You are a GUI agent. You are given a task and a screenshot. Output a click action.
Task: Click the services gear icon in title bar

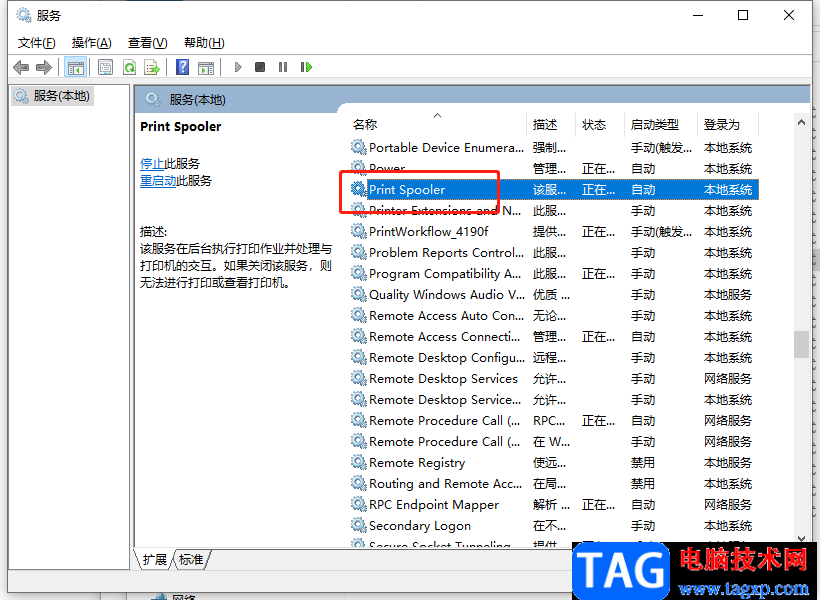coord(24,15)
